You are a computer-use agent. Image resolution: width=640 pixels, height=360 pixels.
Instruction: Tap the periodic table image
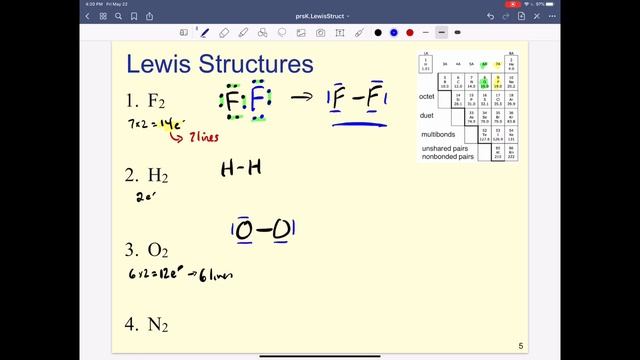coord(468,107)
